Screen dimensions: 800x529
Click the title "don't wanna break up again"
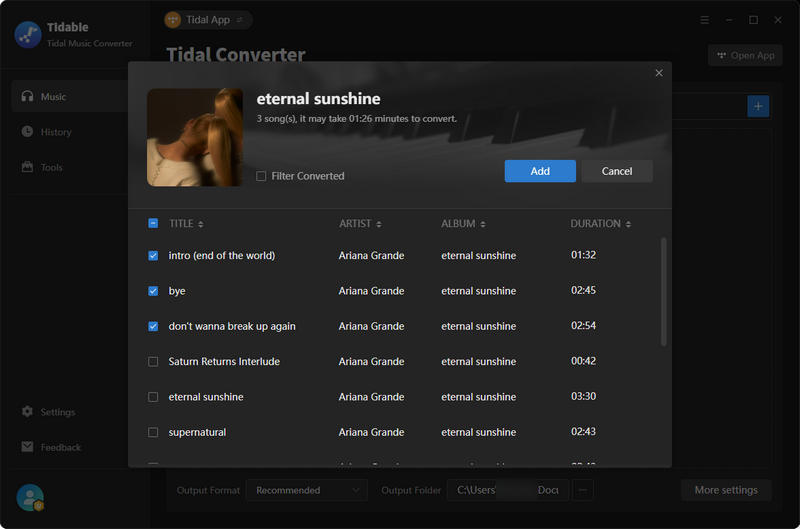point(232,326)
